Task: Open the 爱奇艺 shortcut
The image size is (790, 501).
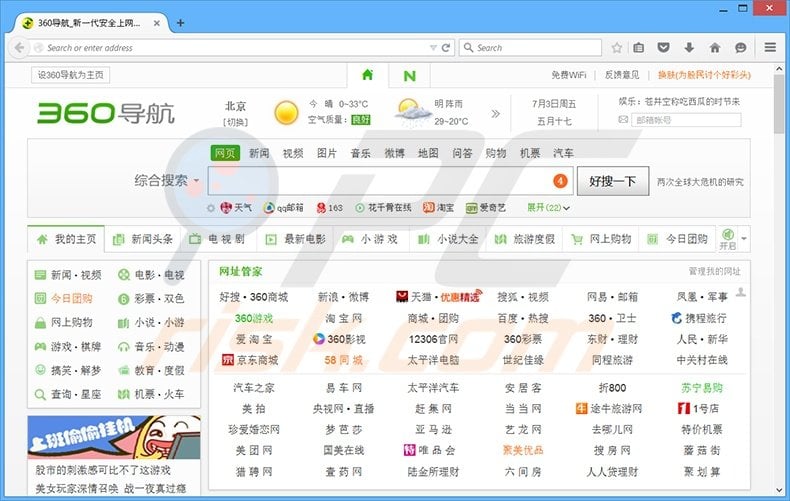Action: tap(486, 208)
